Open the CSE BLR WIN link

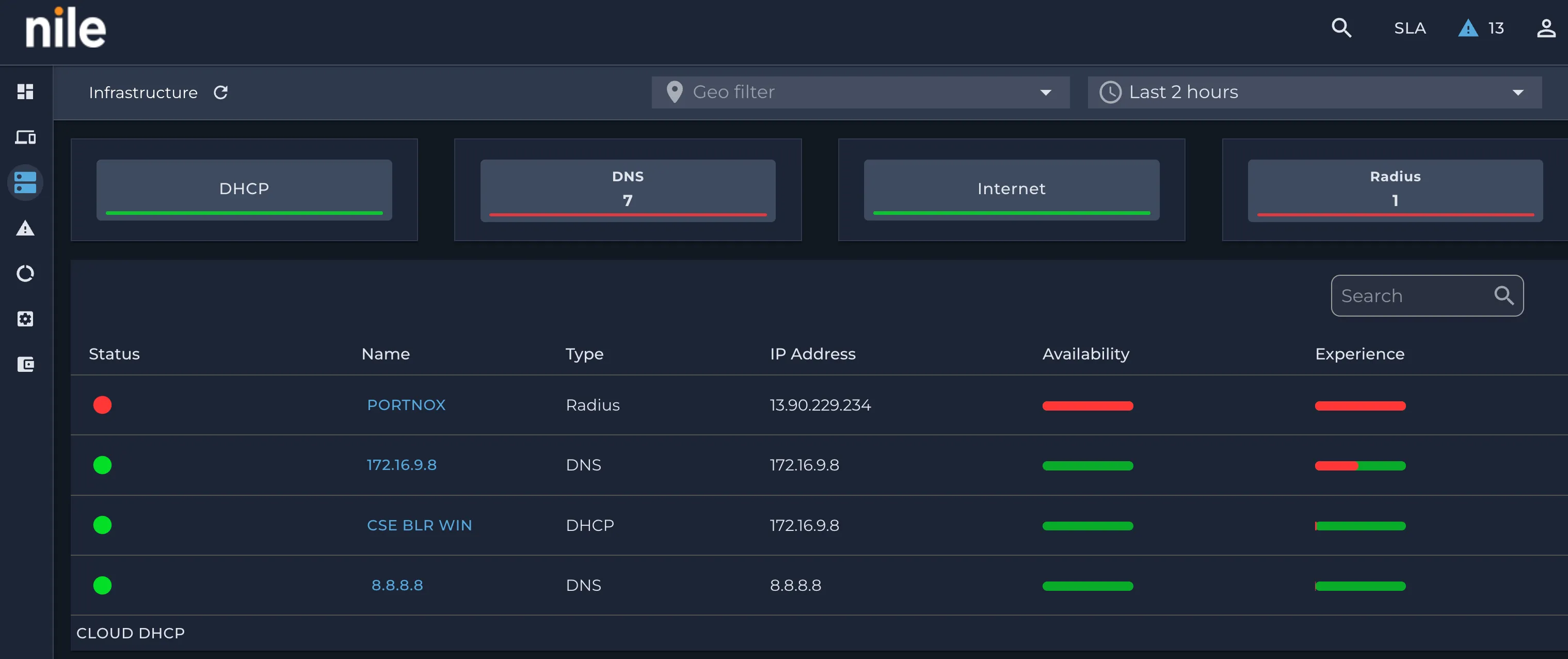[x=420, y=525]
